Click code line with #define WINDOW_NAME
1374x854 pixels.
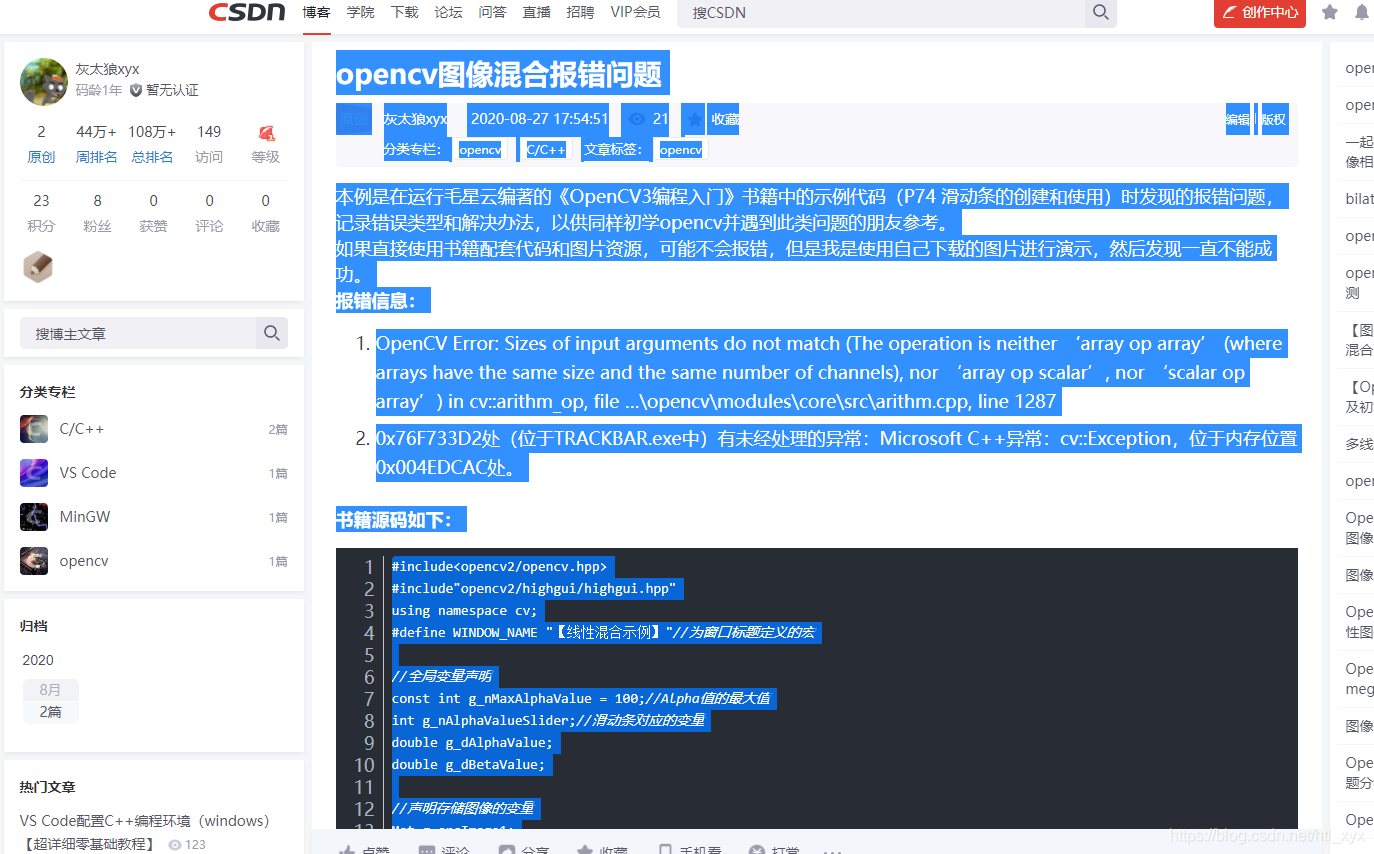[603, 632]
